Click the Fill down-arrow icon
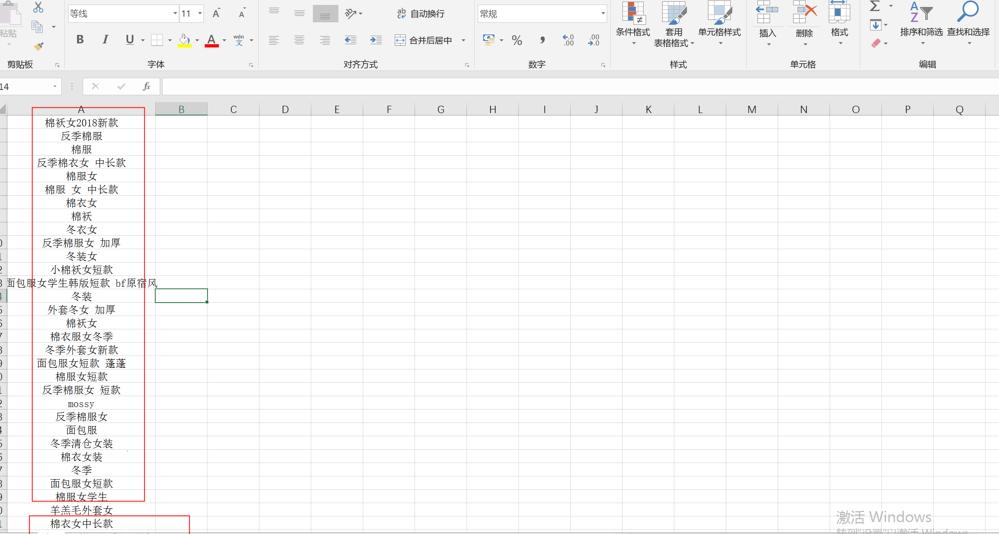The image size is (999, 534). click(x=875, y=25)
